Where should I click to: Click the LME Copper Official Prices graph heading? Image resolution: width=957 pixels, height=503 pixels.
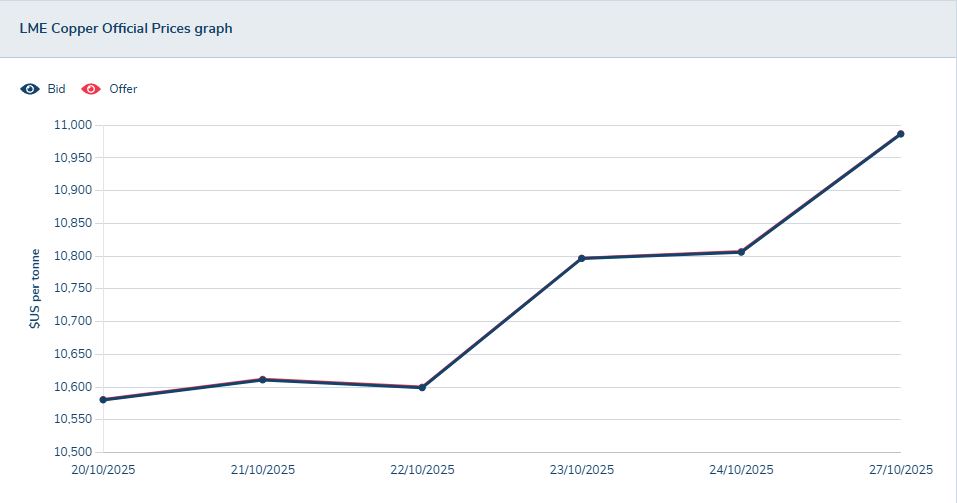point(126,29)
